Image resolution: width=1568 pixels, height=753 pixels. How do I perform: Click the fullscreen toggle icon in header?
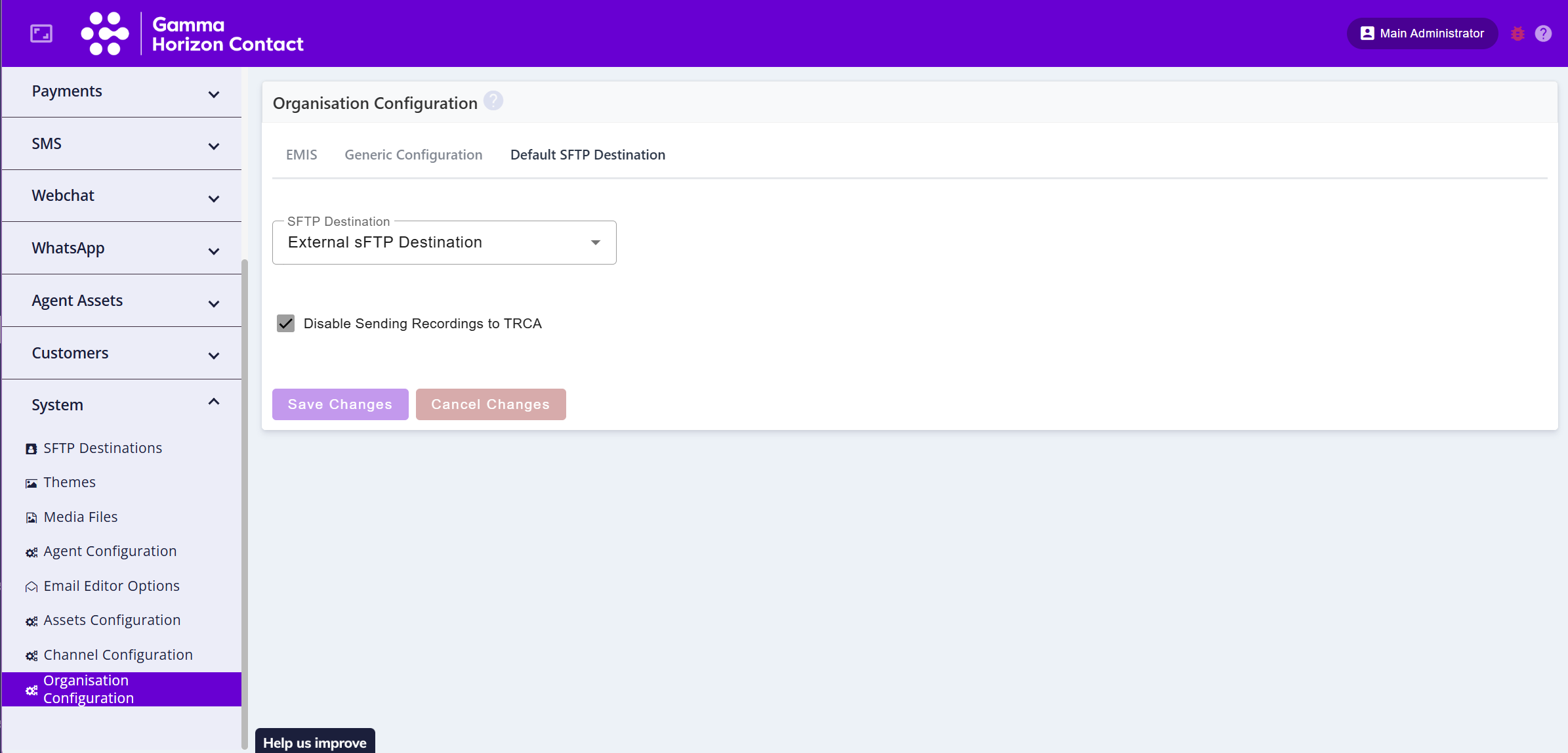click(41, 33)
